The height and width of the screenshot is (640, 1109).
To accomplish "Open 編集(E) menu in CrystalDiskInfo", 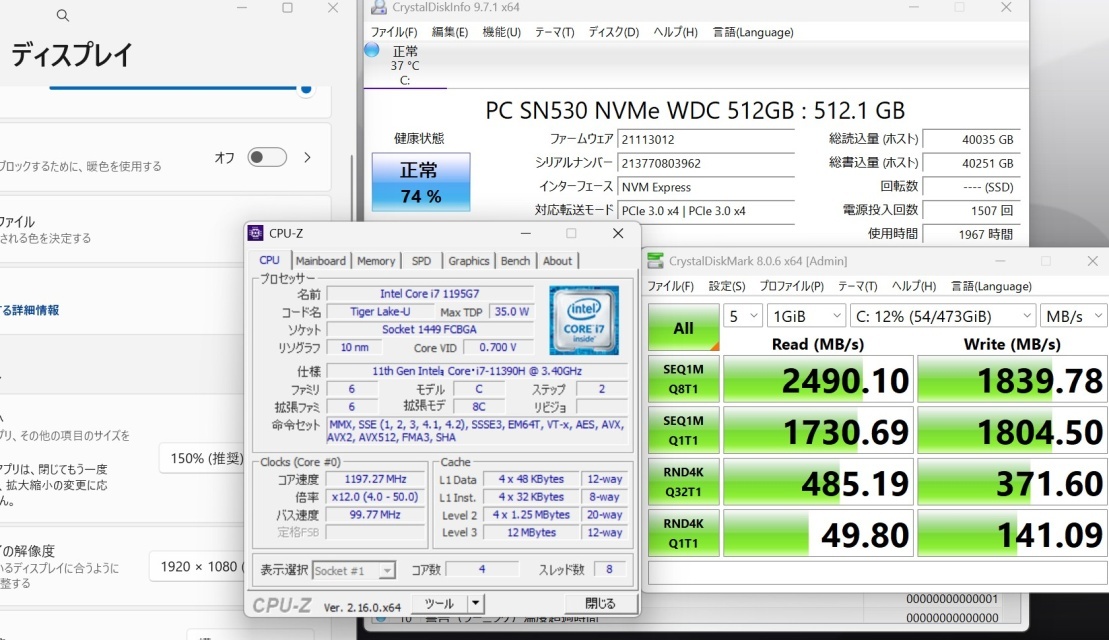I will coord(450,32).
